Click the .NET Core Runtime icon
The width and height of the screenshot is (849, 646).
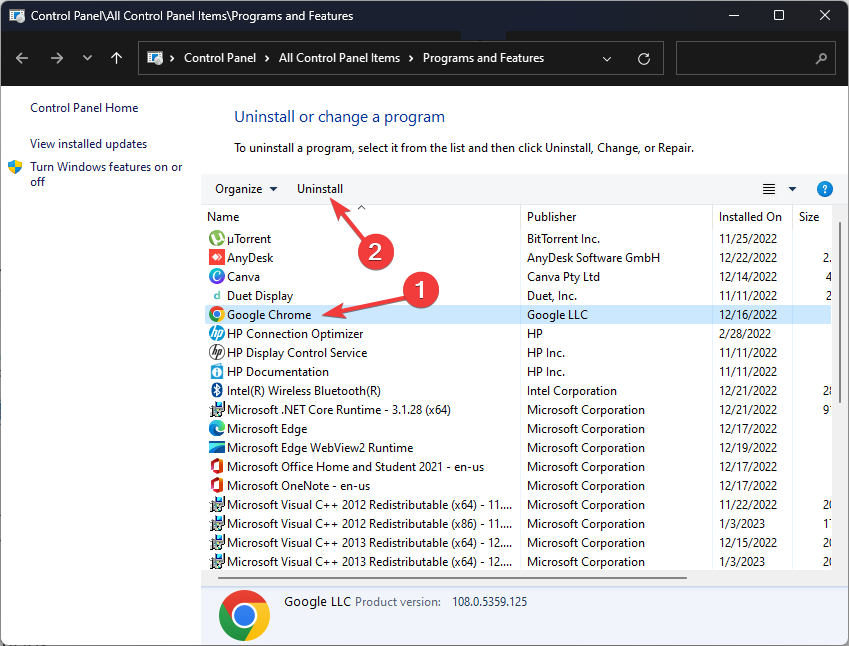point(217,409)
